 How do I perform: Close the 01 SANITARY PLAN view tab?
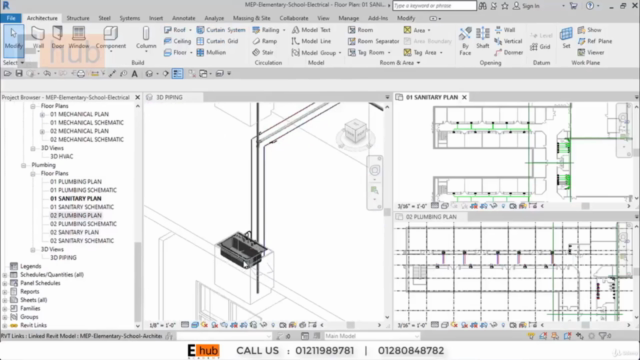464,98
